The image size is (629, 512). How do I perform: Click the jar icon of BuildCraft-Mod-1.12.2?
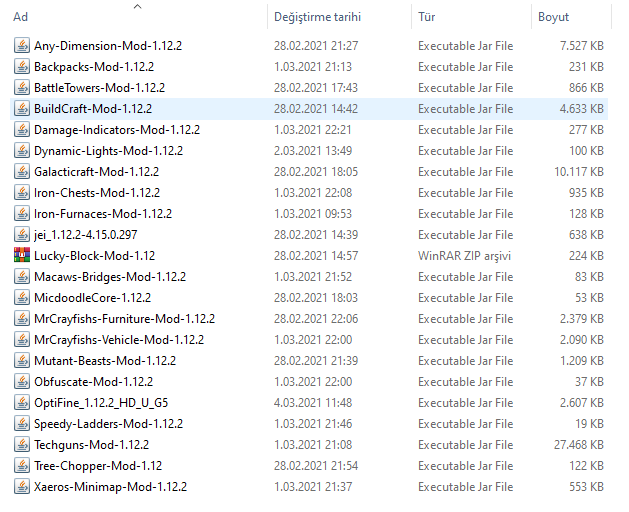(x=22, y=108)
